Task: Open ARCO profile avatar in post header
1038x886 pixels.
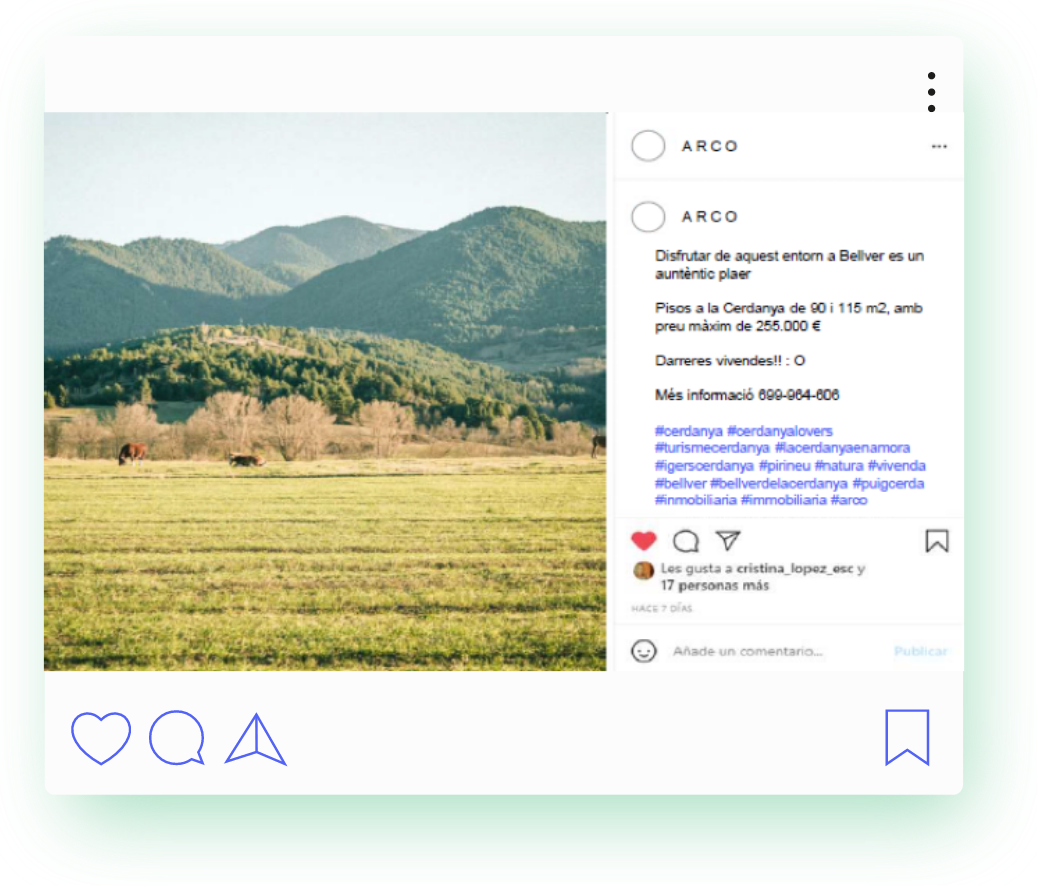Action: point(648,146)
